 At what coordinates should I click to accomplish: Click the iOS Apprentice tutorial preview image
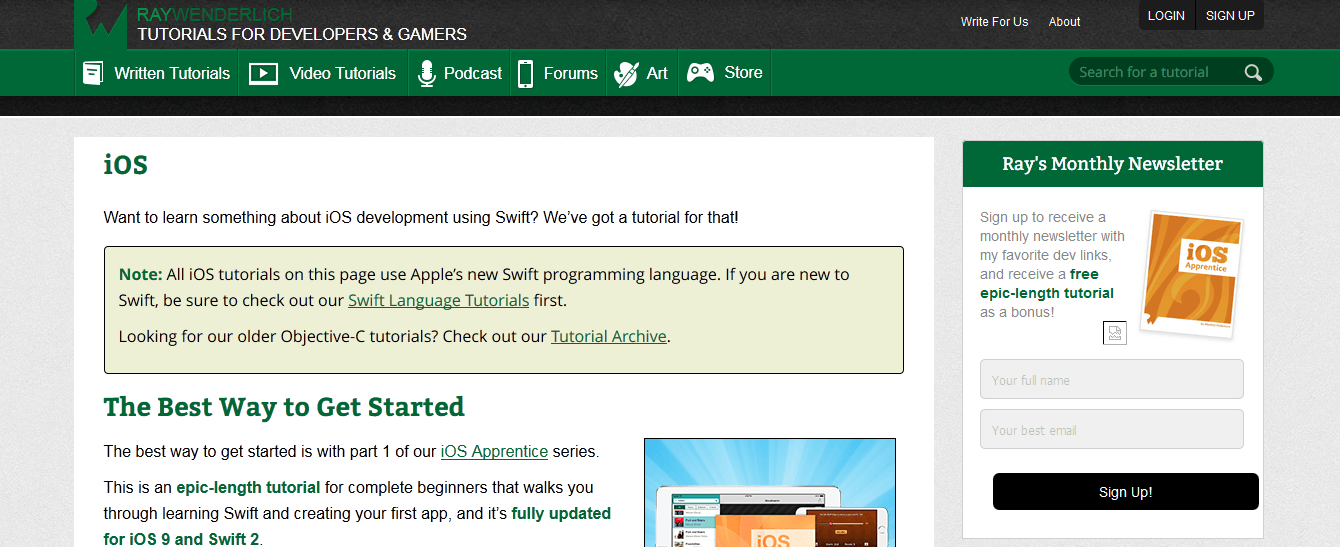770,493
